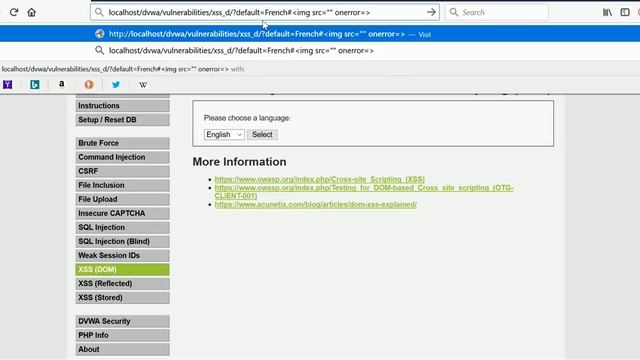The width and height of the screenshot is (640, 360).
Task: Click the 'Please choose a language:' label
Action: tap(247, 118)
